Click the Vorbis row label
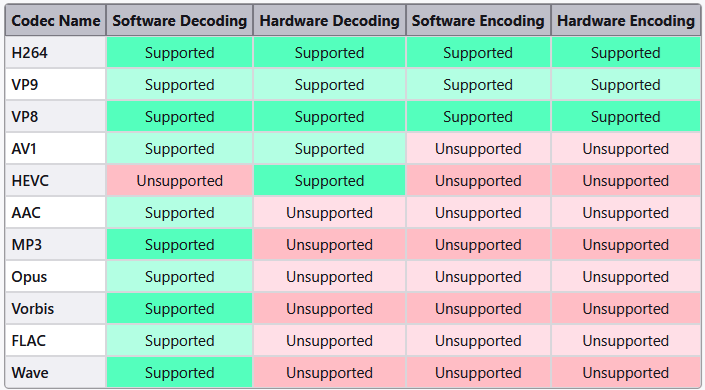The image size is (705, 390). tap(56, 308)
